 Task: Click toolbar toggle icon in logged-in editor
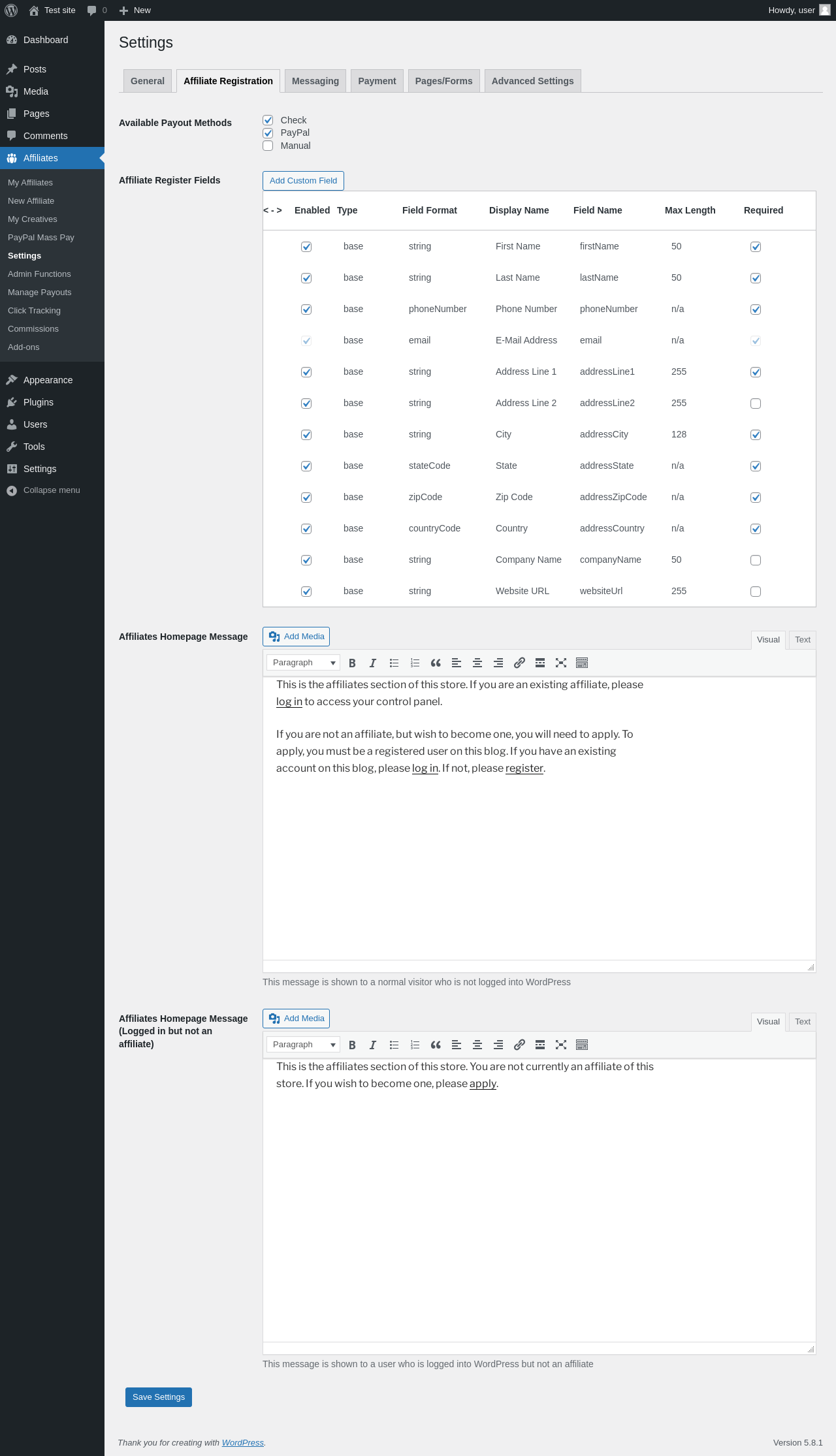[x=582, y=1045]
